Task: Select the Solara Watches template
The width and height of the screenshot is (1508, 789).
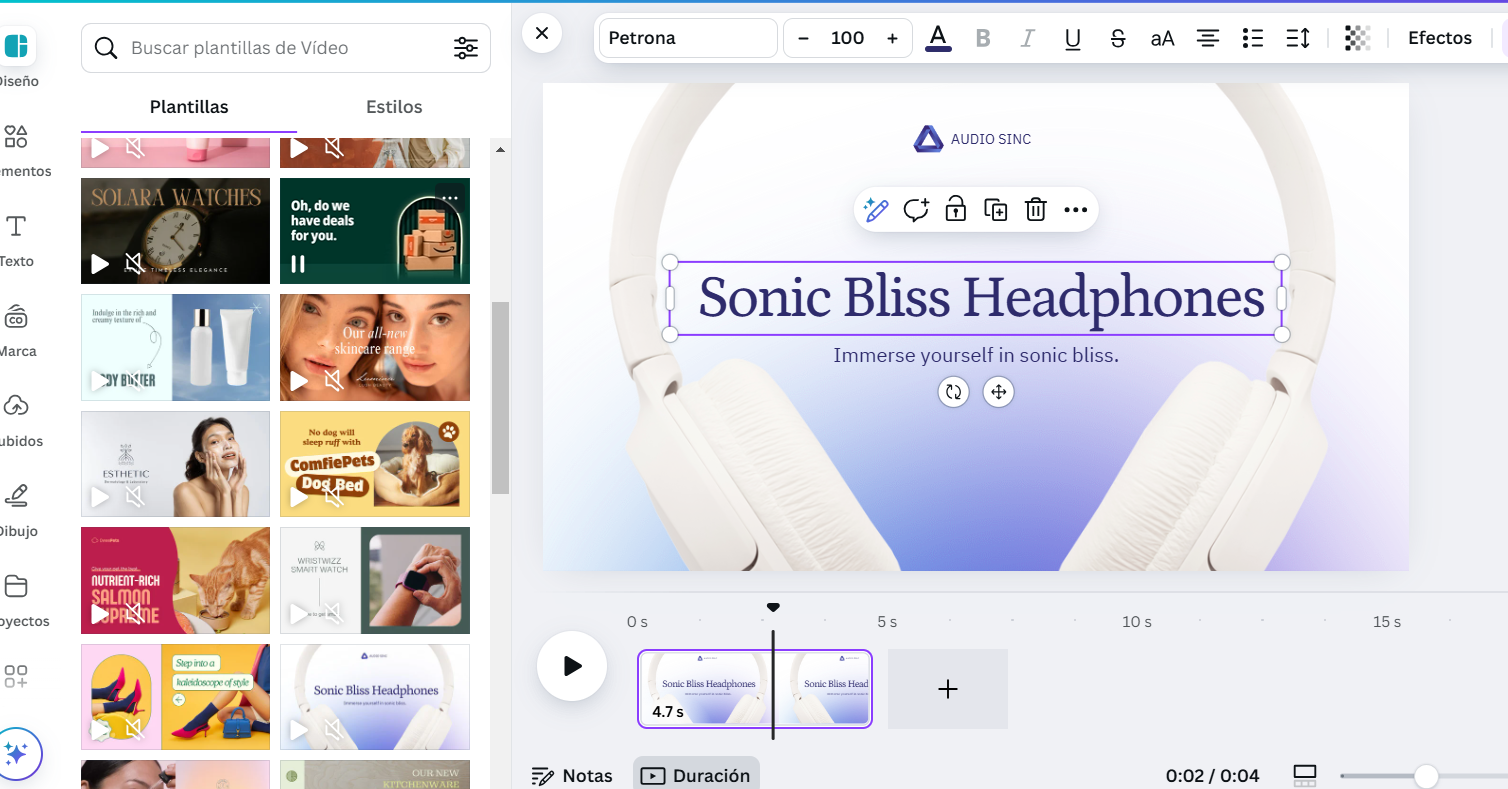Action: [x=175, y=231]
